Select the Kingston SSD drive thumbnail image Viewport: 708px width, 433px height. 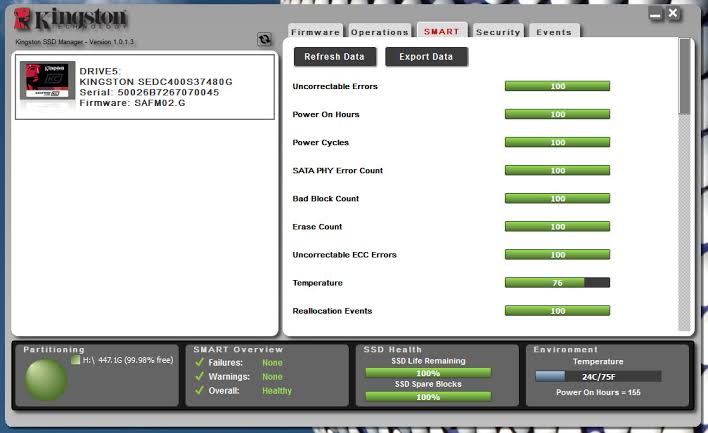pyautogui.click(x=47, y=80)
